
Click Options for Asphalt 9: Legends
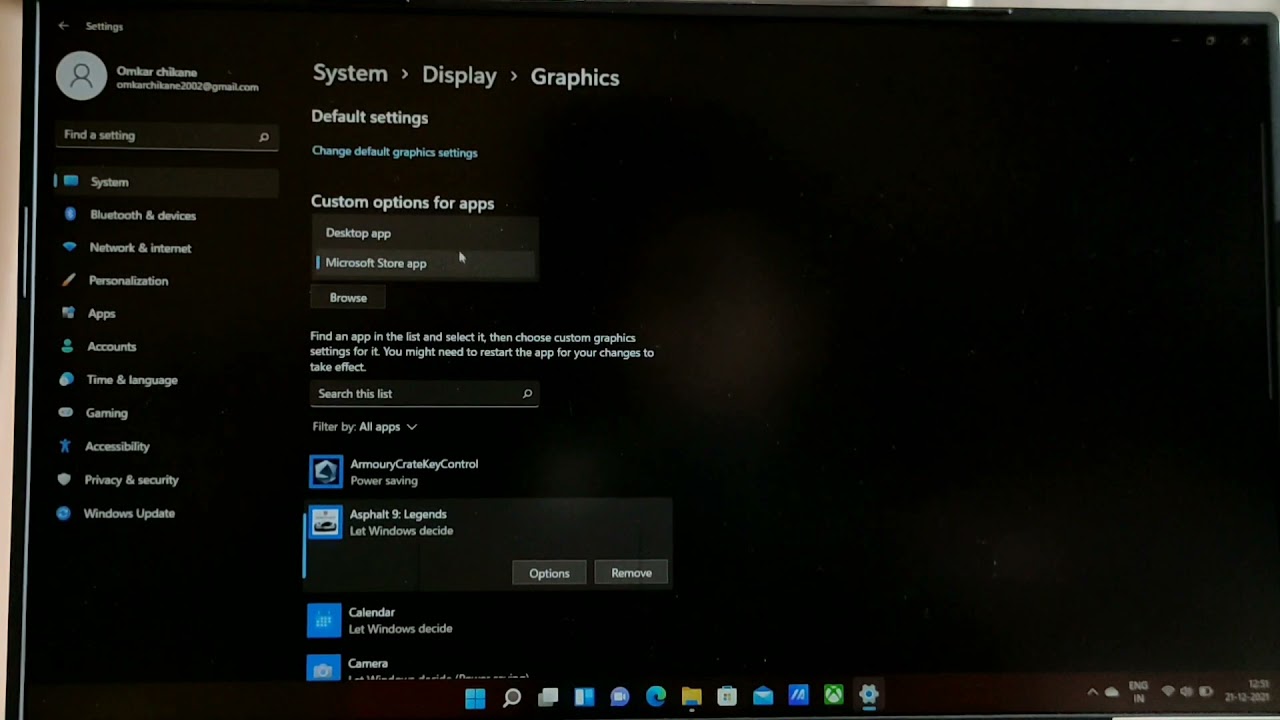pos(549,573)
